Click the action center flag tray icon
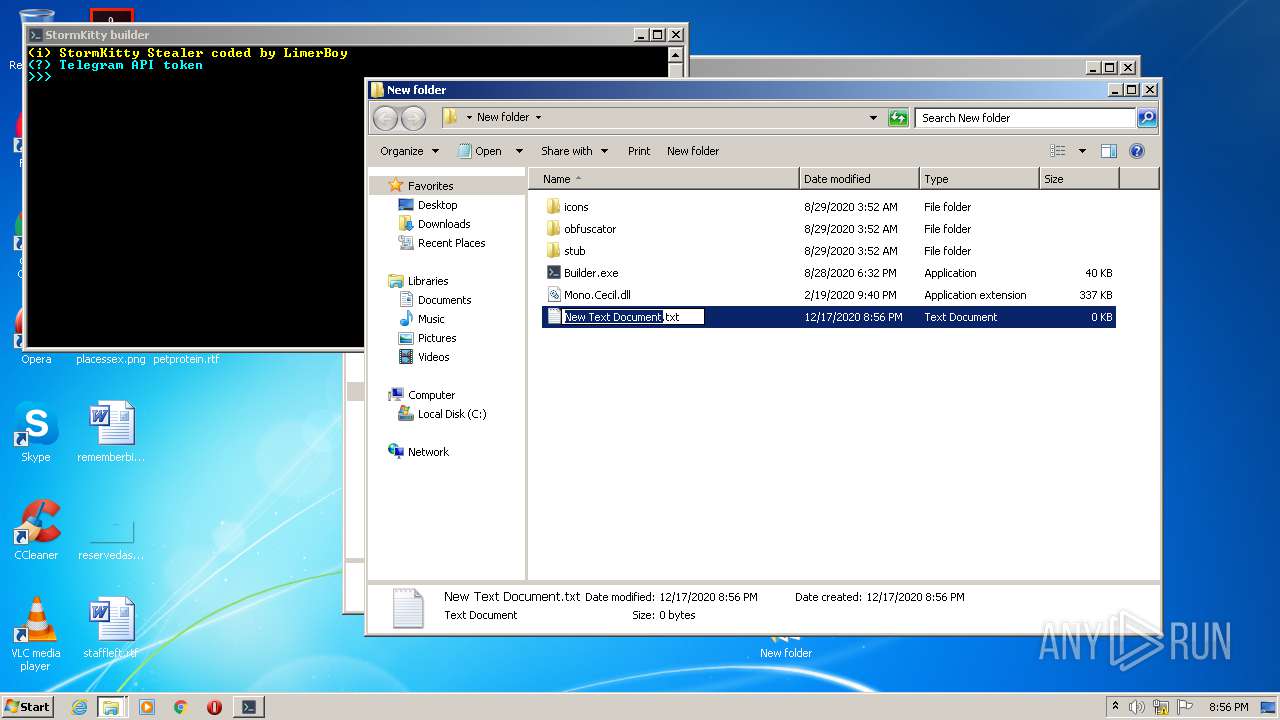This screenshot has width=1280, height=720. pos(1185,707)
